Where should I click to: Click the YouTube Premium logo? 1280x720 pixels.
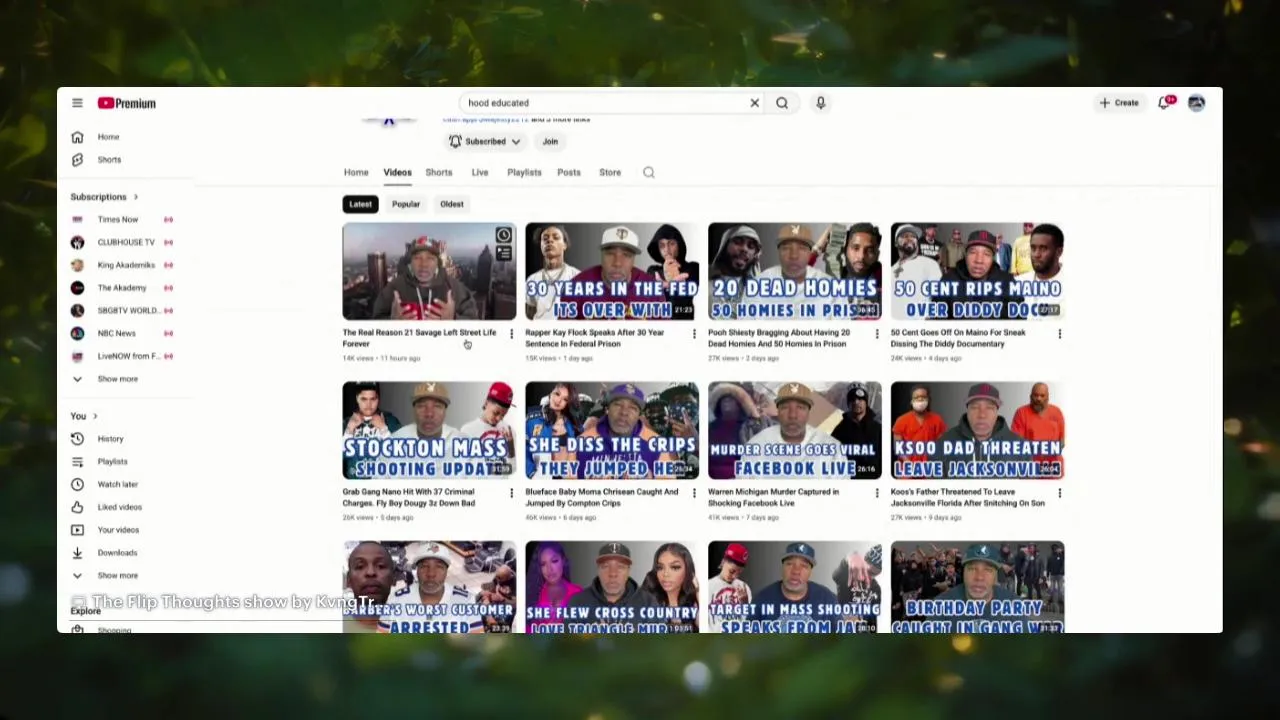(126, 103)
